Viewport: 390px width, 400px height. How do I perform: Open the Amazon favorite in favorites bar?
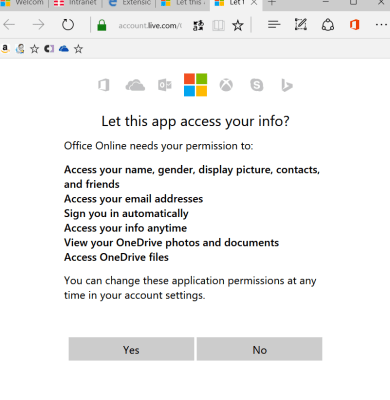(x=5, y=49)
